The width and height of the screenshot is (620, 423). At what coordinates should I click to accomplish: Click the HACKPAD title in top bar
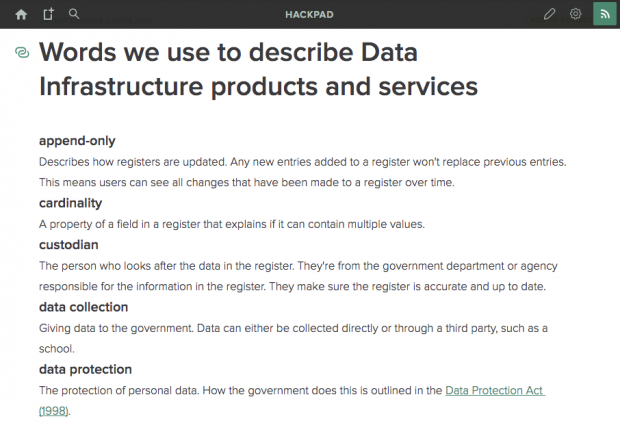coord(309,15)
